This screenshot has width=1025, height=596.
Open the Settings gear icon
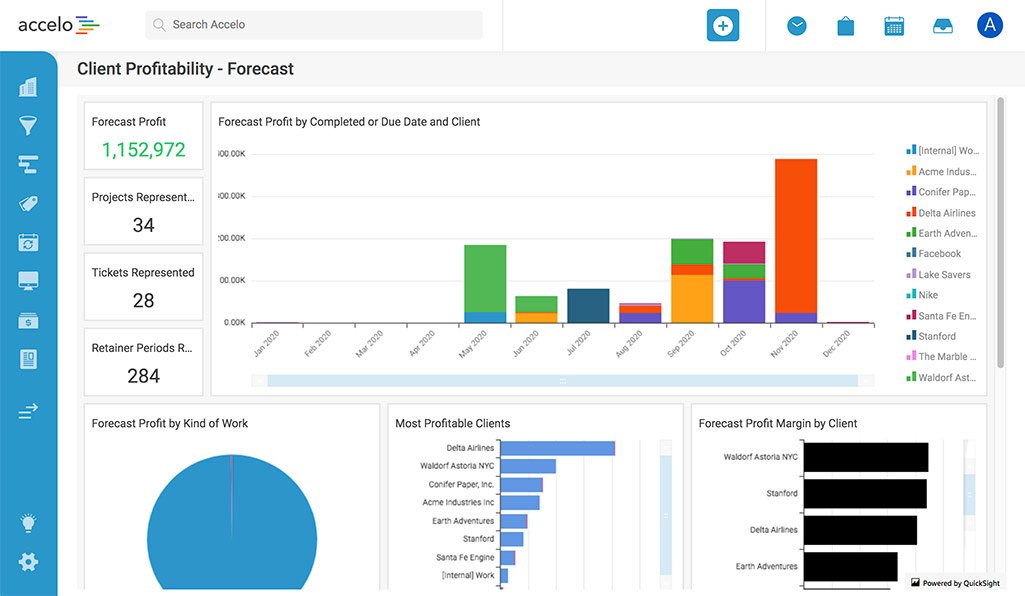click(28, 561)
